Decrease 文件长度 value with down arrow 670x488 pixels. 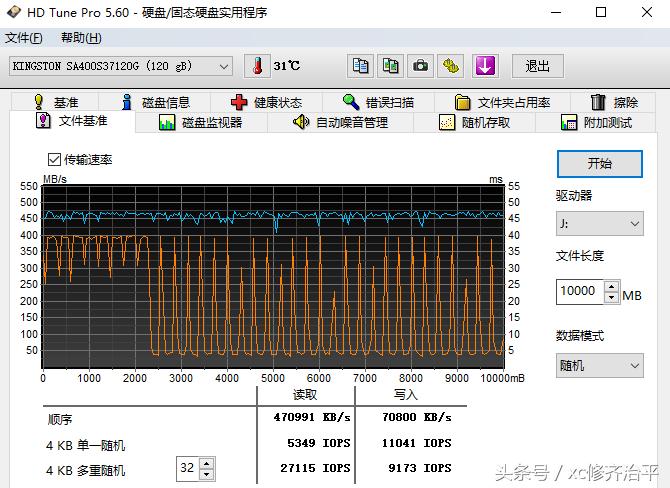[x=612, y=297]
